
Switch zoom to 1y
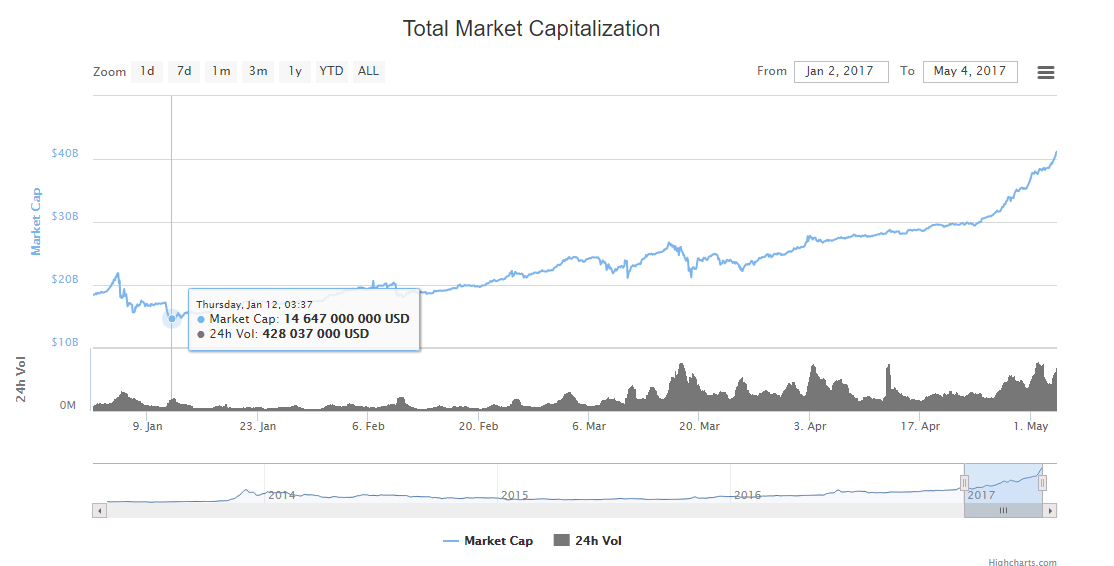point(295,71)
